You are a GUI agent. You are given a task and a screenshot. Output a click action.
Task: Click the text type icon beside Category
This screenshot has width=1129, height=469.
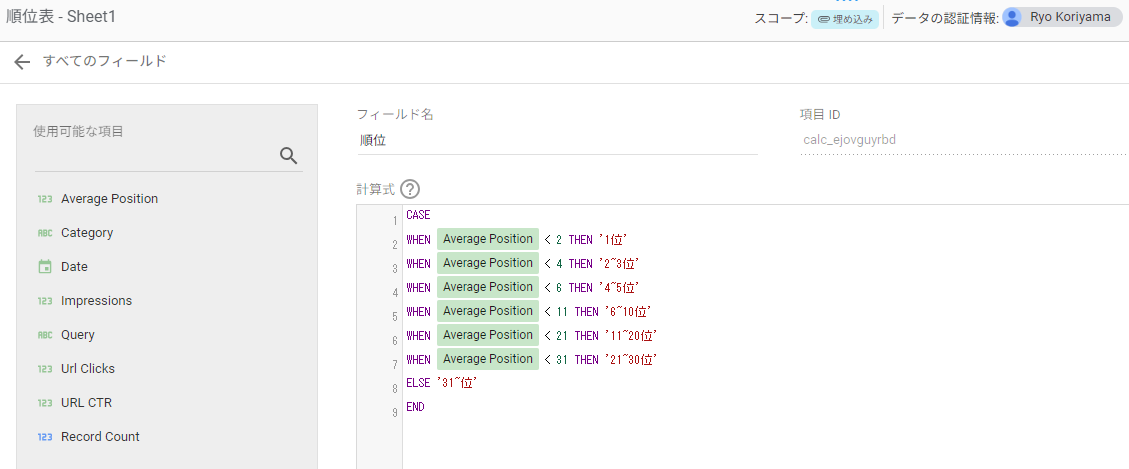(44, 233)
